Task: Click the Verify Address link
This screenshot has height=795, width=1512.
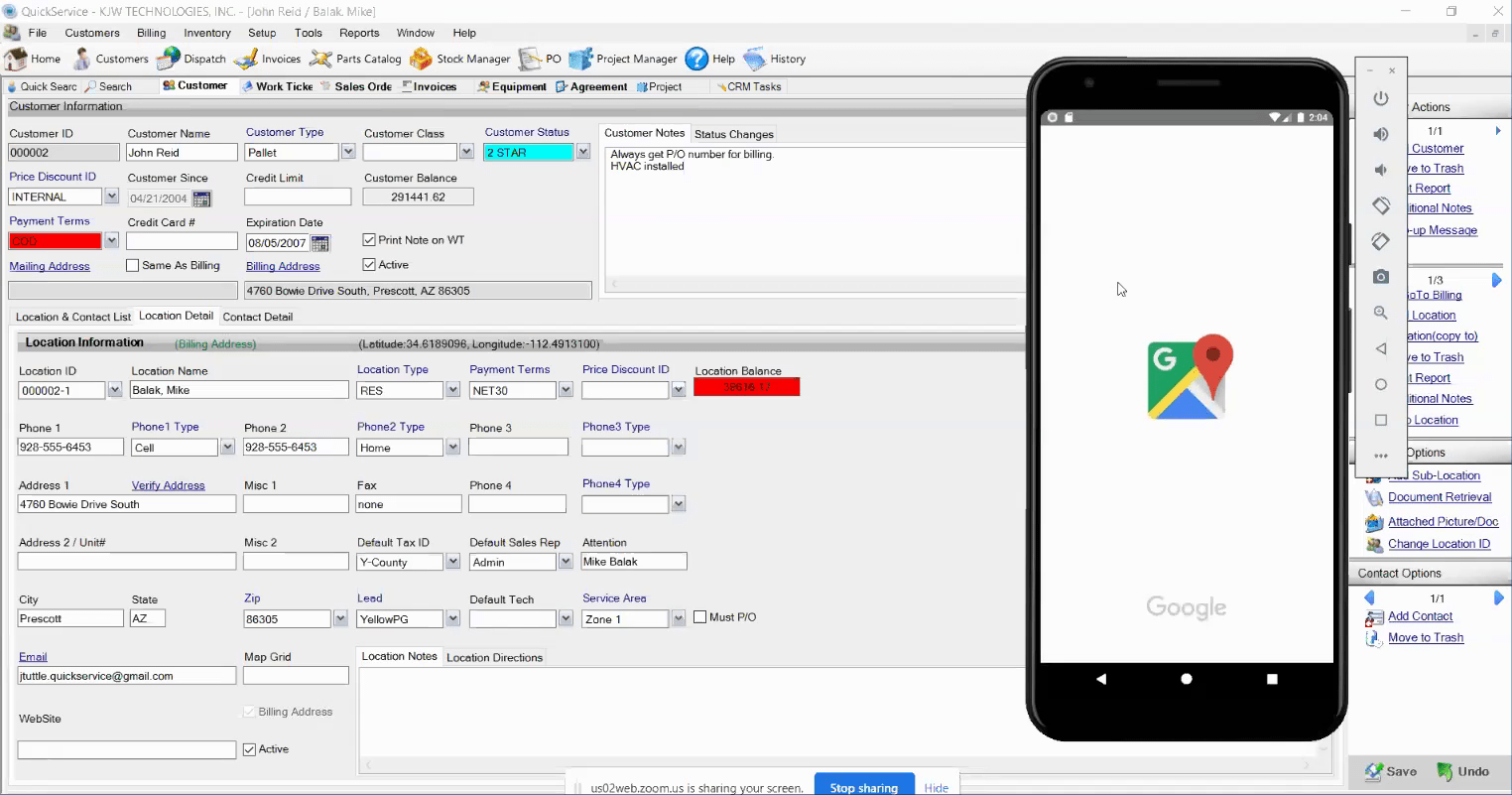Action: [168, 485]
